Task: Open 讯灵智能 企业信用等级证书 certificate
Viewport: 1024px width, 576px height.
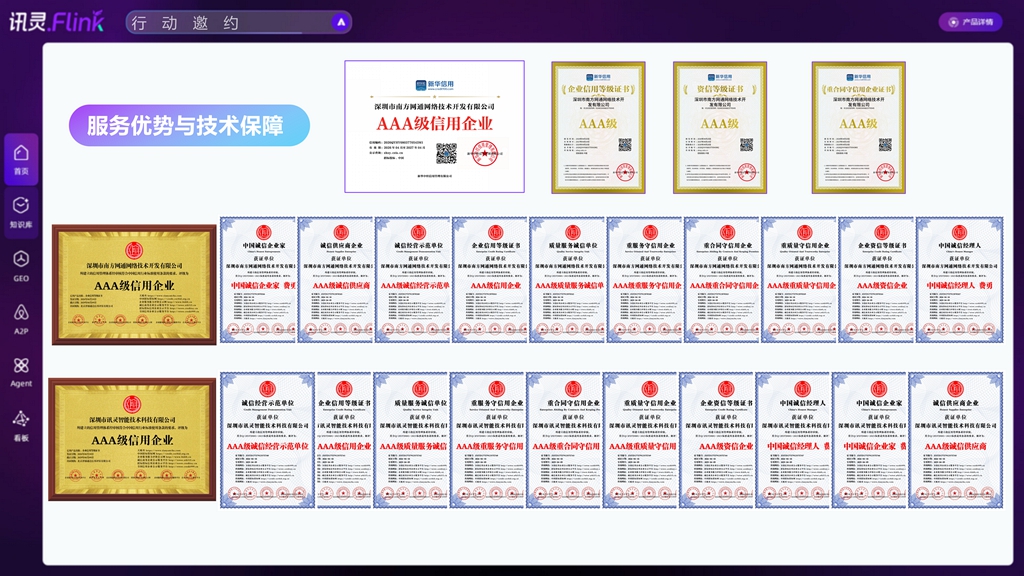Action: [344, 440]
